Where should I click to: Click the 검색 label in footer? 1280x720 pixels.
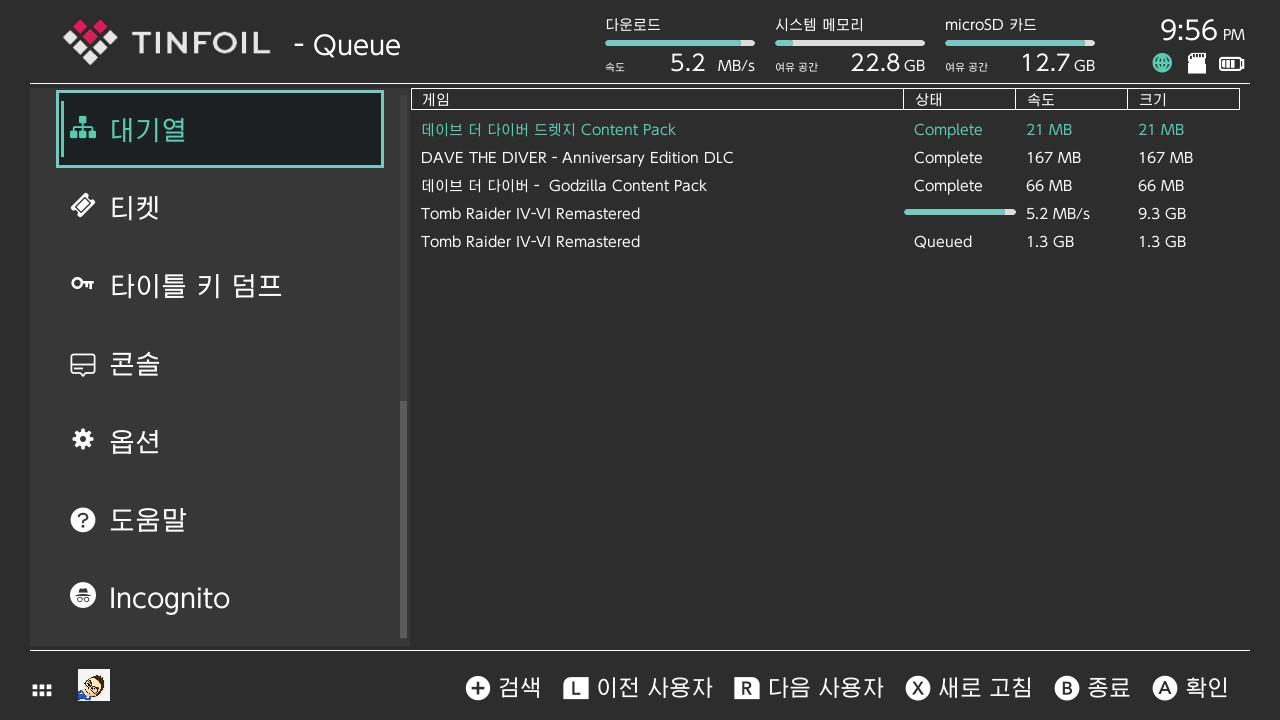tap(519, 688)
